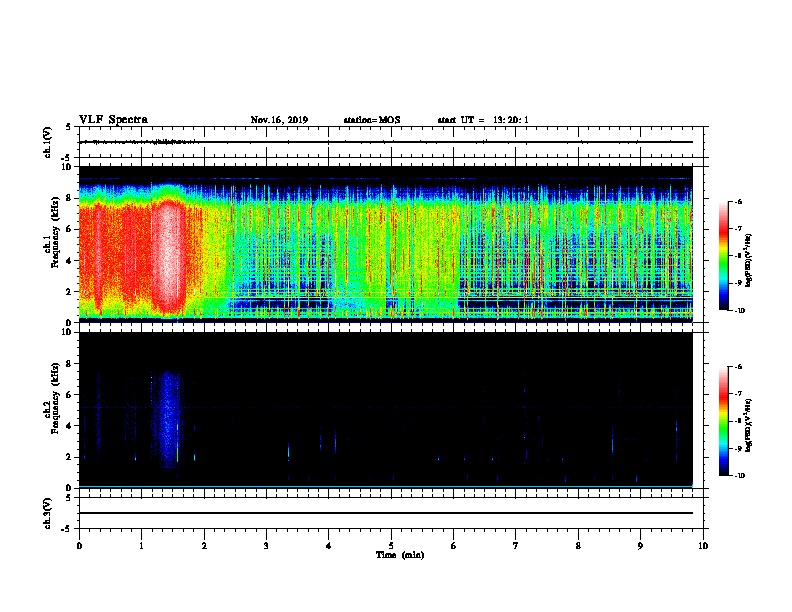Click the ch.3 flat waveform trace
The width and height of the screenshot is (792, 612).
point(385,513)
